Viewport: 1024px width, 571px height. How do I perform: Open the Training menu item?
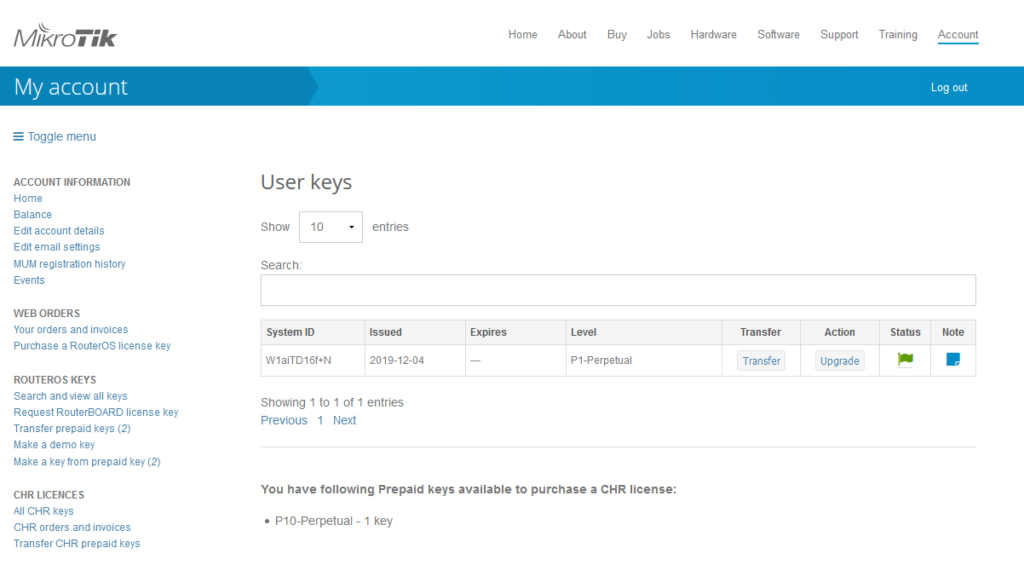pos(897,35)
